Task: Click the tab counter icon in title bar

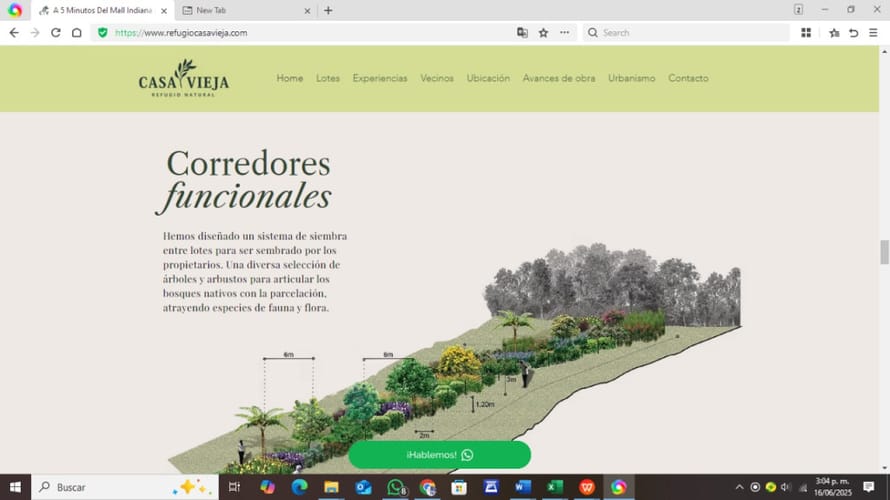Action: (x=798, y=10)
